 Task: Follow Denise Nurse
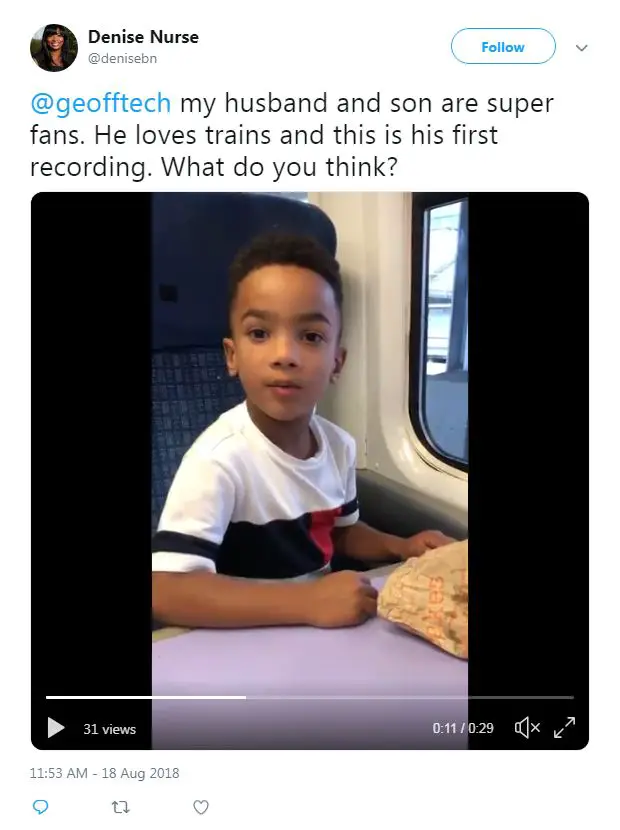click(x=503, y=47)
